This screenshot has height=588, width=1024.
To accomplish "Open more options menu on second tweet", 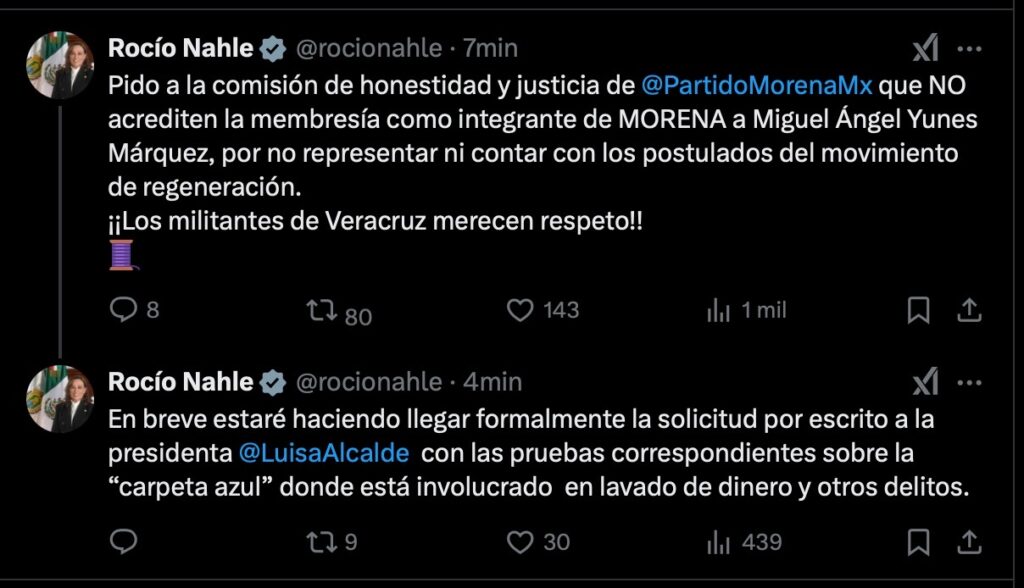I will [x=969, y=381].
